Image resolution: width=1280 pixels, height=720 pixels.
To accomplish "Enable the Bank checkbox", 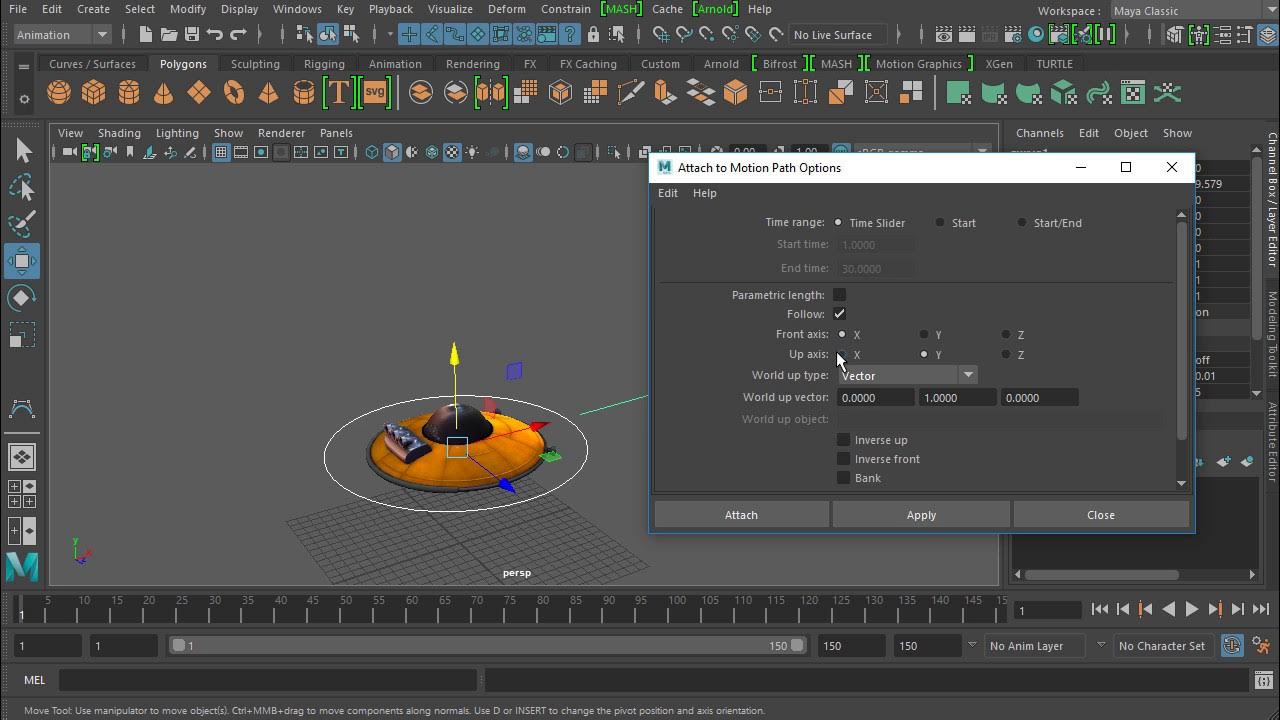I will (844, 478).
